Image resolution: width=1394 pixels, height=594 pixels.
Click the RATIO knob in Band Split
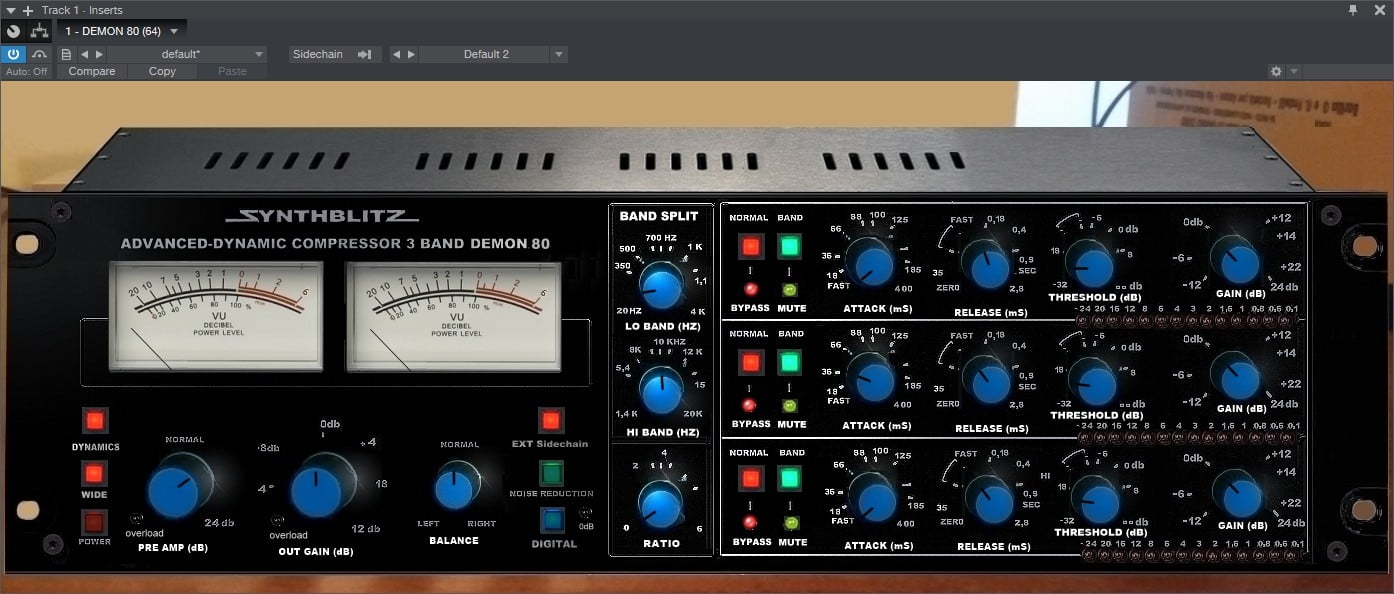tap(661, 503)
